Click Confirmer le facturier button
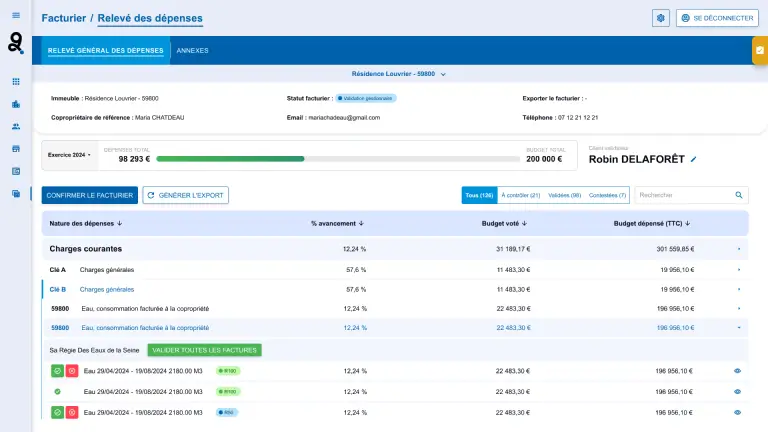 pos(90,195)
